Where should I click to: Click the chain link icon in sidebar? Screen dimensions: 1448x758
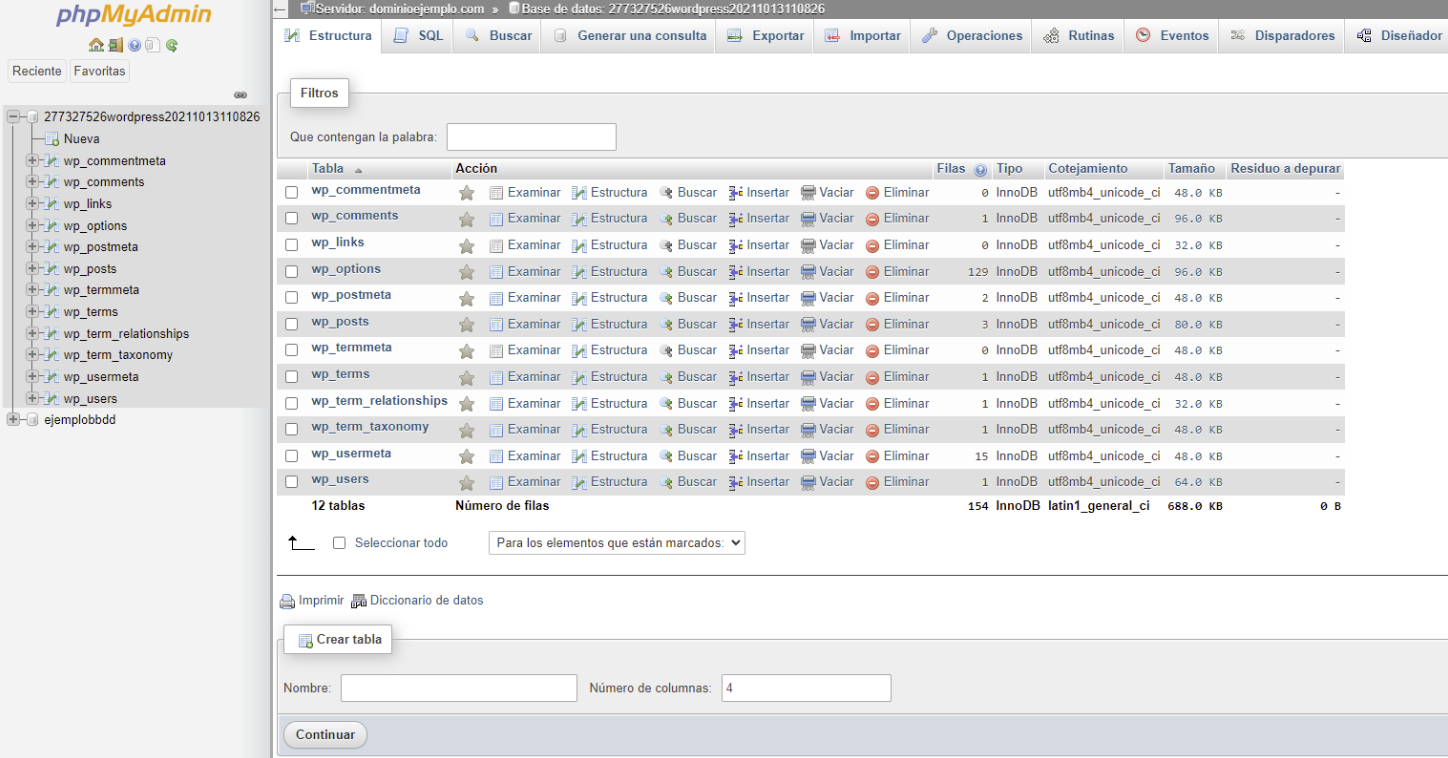click(x=240, y=95)
